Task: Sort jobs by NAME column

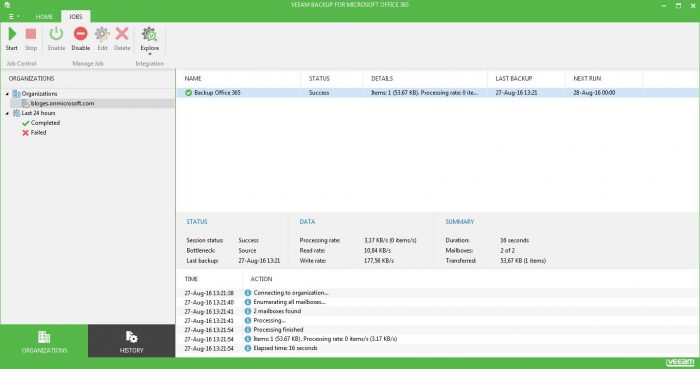Action: point(193,79)
